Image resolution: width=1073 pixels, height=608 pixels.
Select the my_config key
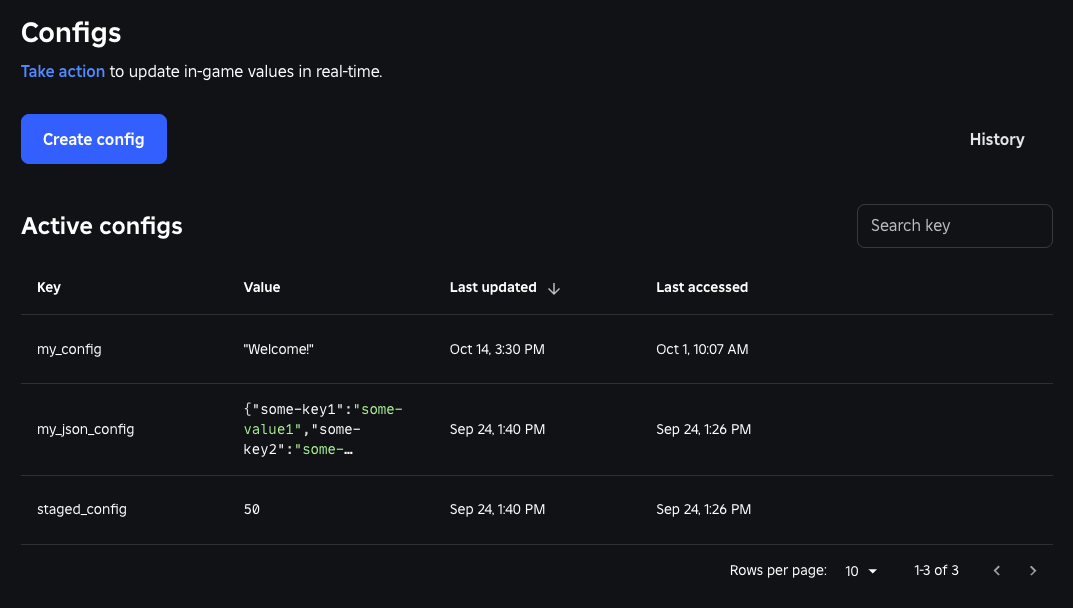click(x=69, y=349)
